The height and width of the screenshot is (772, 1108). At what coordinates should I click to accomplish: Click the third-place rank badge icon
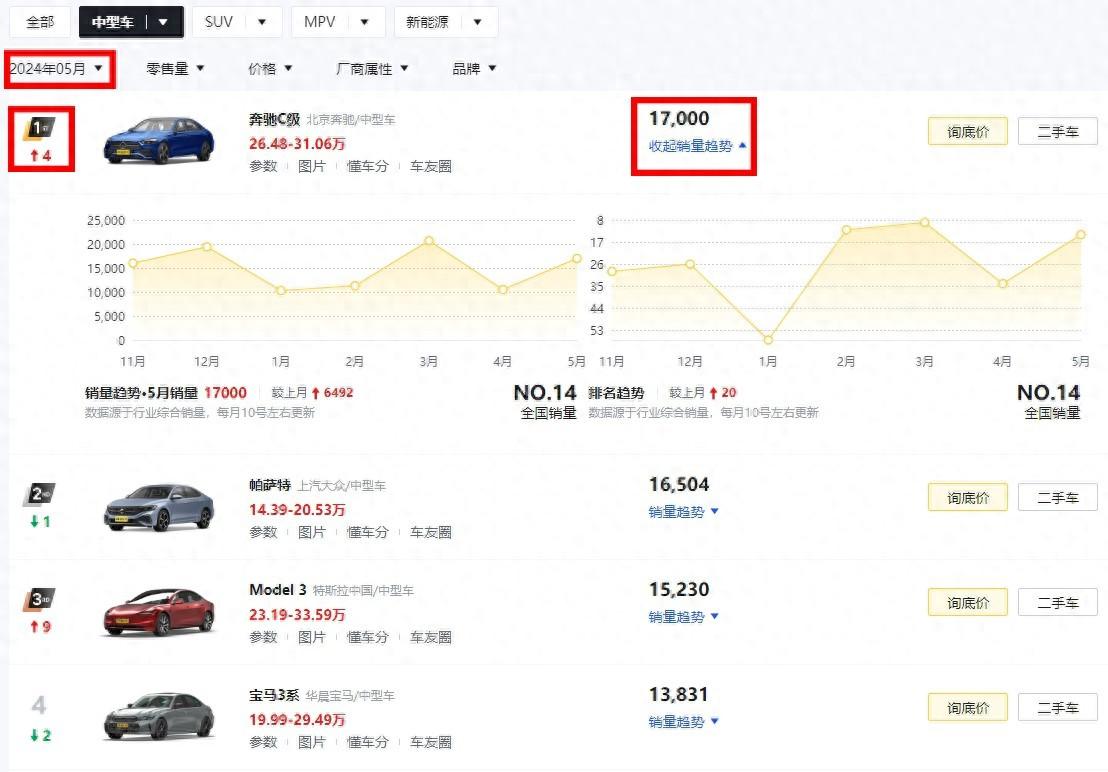[x=40, y=599]
